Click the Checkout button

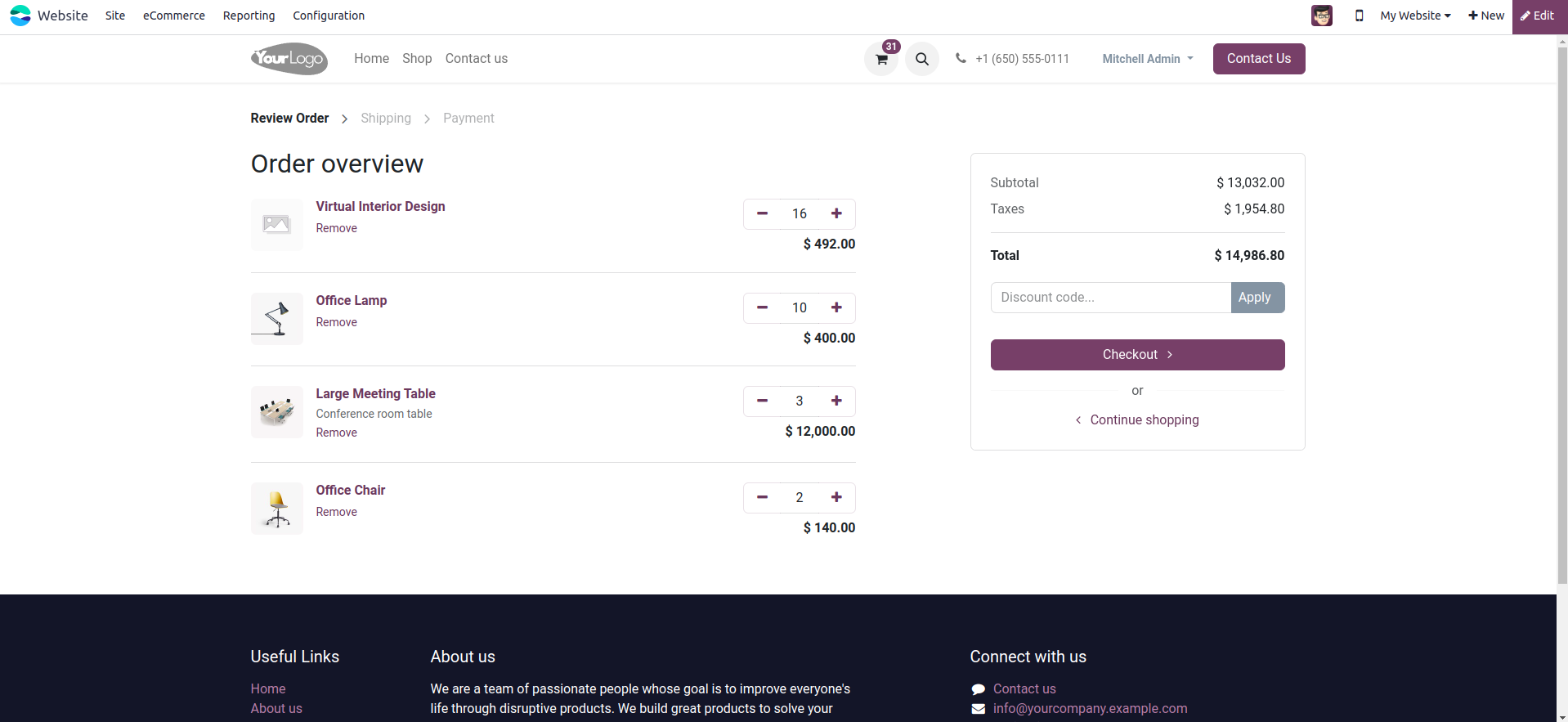pos(1137,355)
